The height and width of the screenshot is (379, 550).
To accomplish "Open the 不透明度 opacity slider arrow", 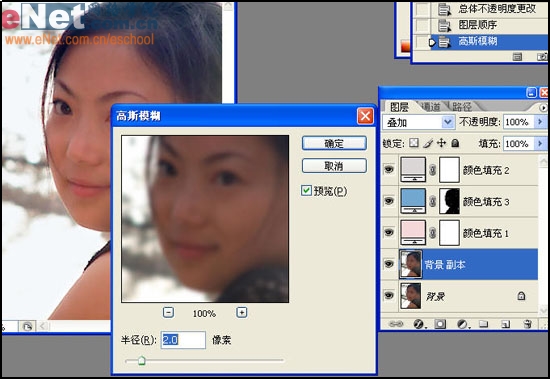I will coord(540,122).
